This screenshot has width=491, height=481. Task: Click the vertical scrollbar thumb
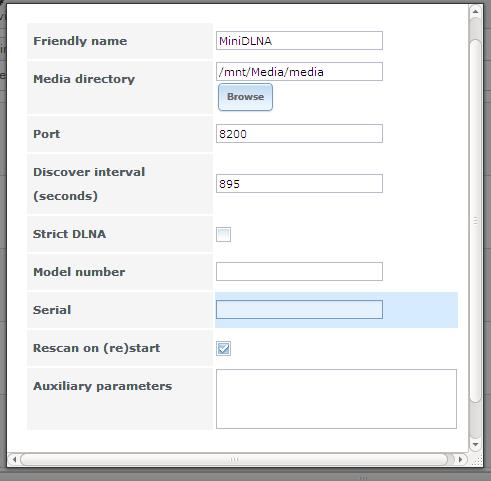[x=476, y=221]
